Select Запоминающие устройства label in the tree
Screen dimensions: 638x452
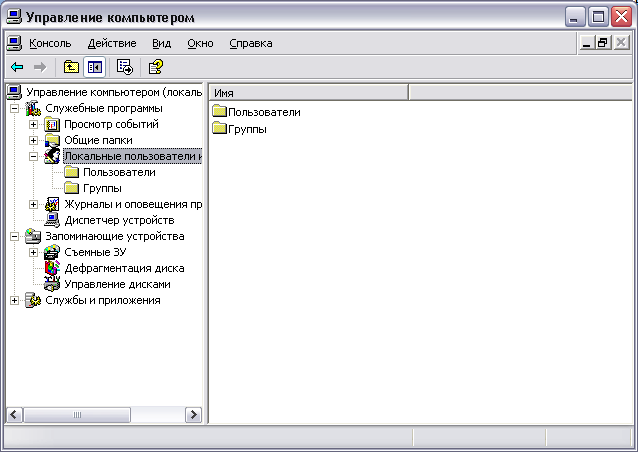115,236
